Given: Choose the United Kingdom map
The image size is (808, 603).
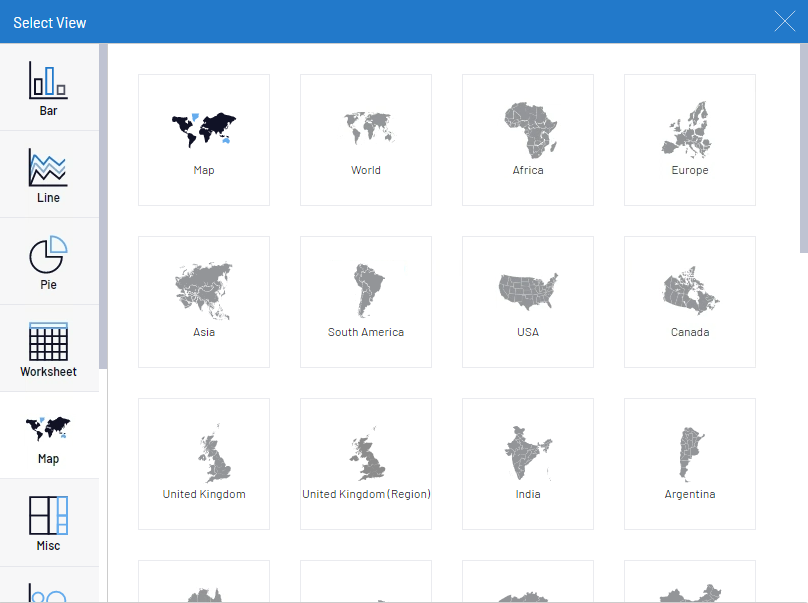Looking at the screenshot, I should click(x=203, y=463).
